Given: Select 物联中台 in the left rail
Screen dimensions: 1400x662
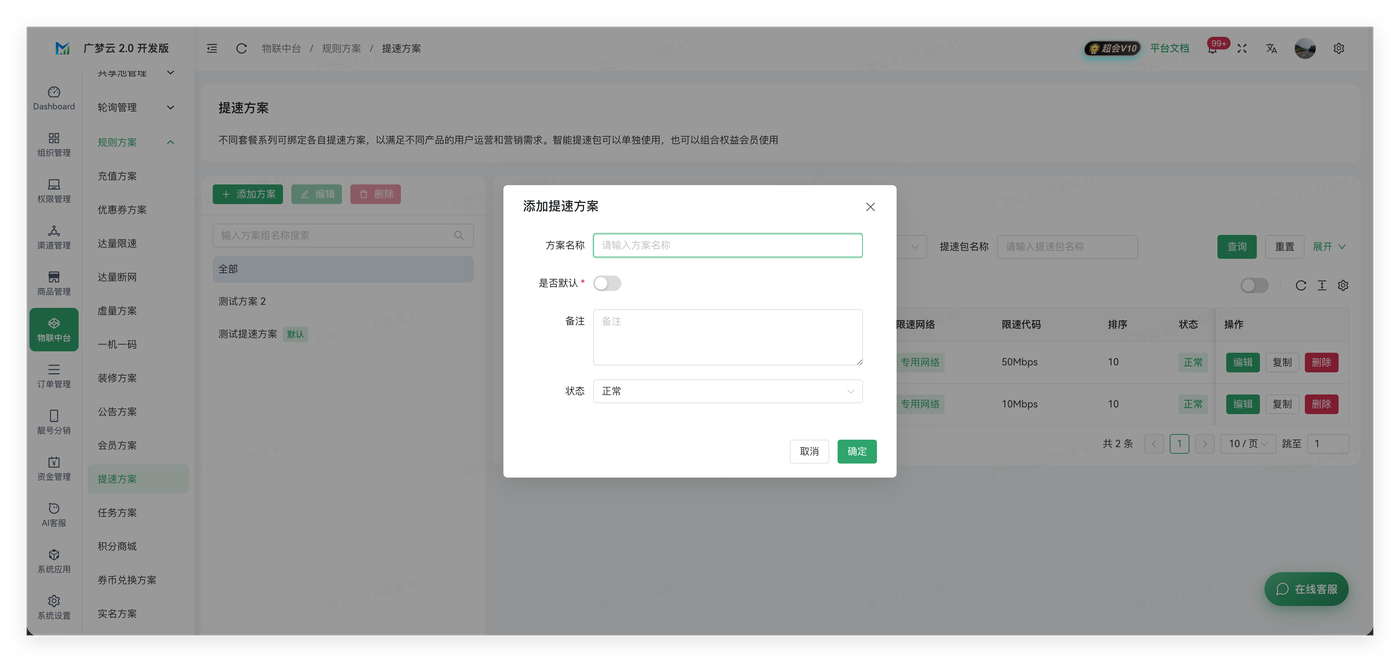Looking at the screenshot, I should point(54,329).
